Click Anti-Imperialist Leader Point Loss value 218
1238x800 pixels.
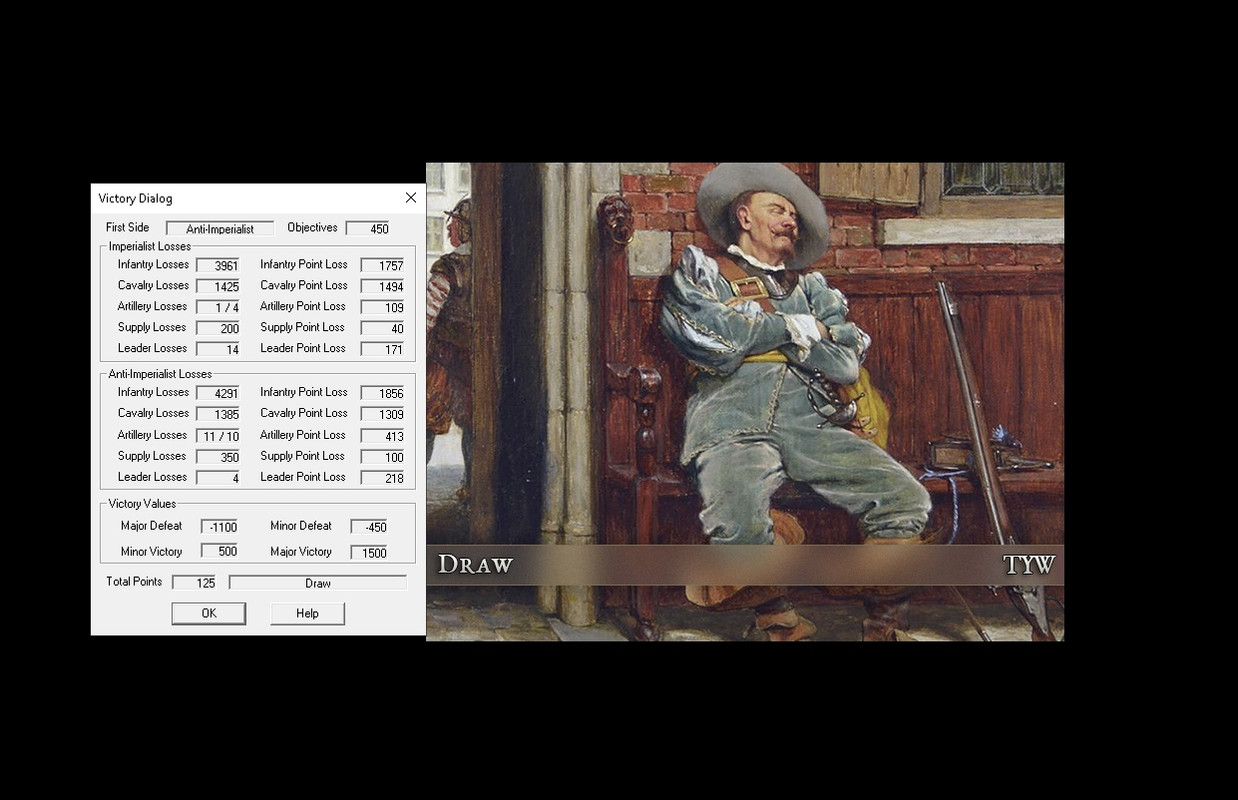pyautogui.click(x=383, y=479)
